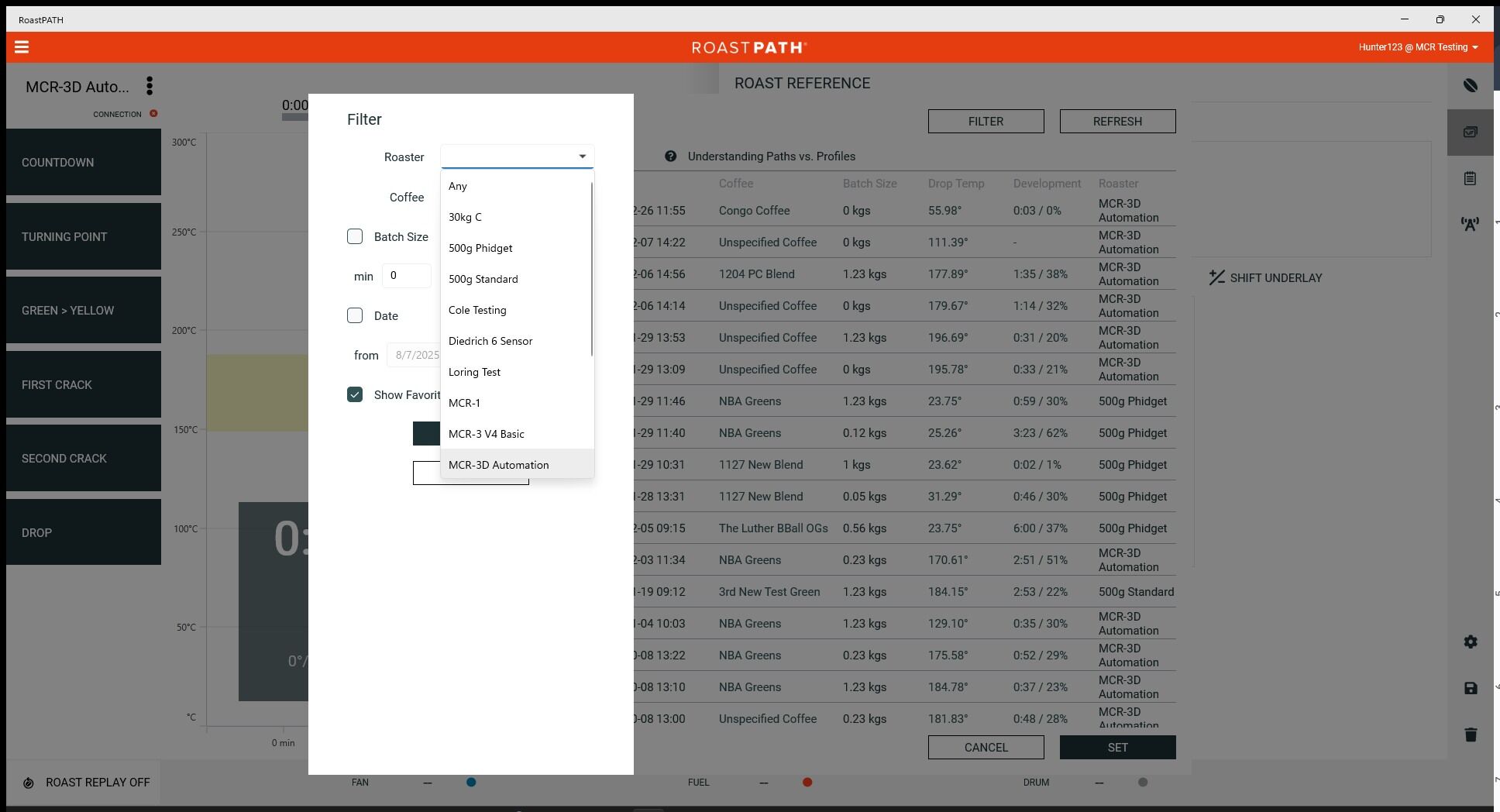Mark the FIRST CRACK event
Image resolution: width=1500 pixels, height=812 pixels.
coord(84,384)
